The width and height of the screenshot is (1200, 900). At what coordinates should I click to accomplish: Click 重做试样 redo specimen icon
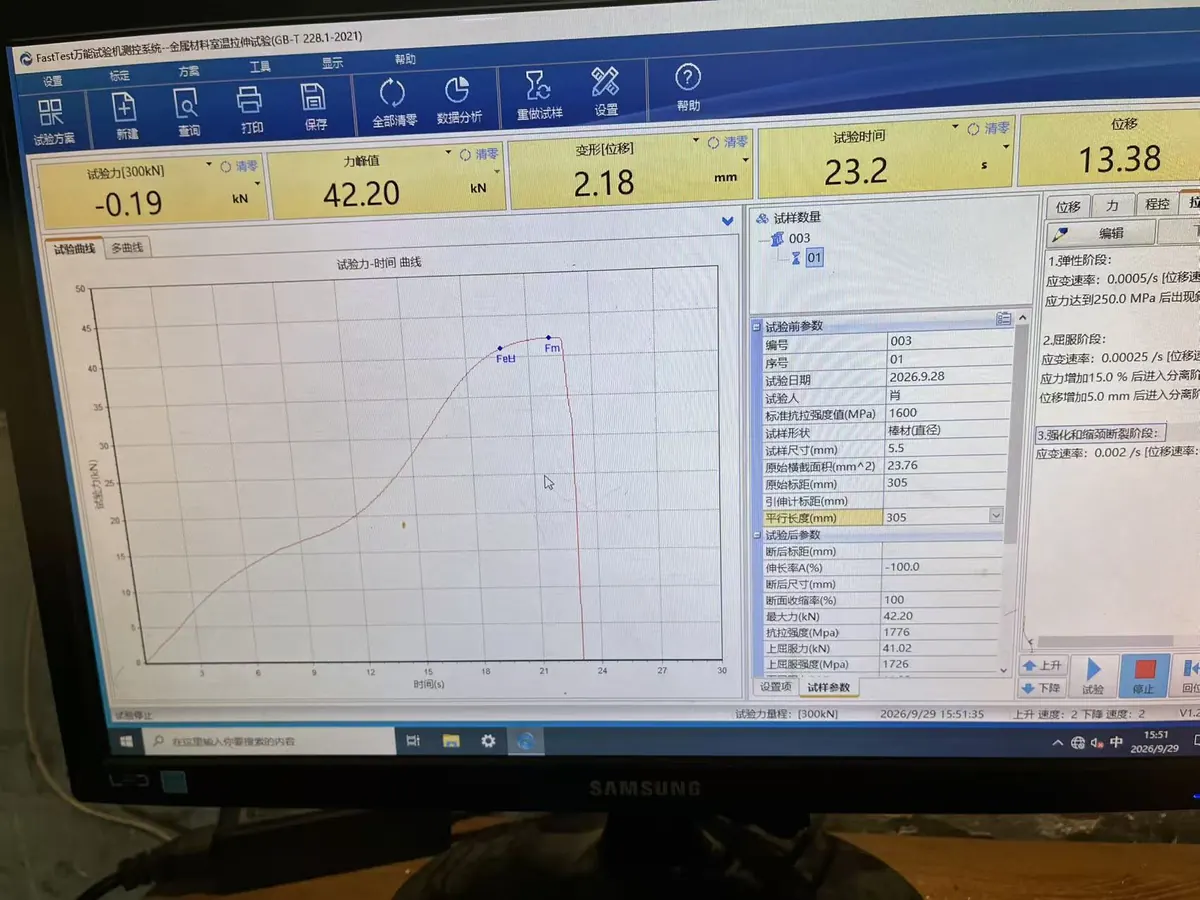(x=539, y=96)
